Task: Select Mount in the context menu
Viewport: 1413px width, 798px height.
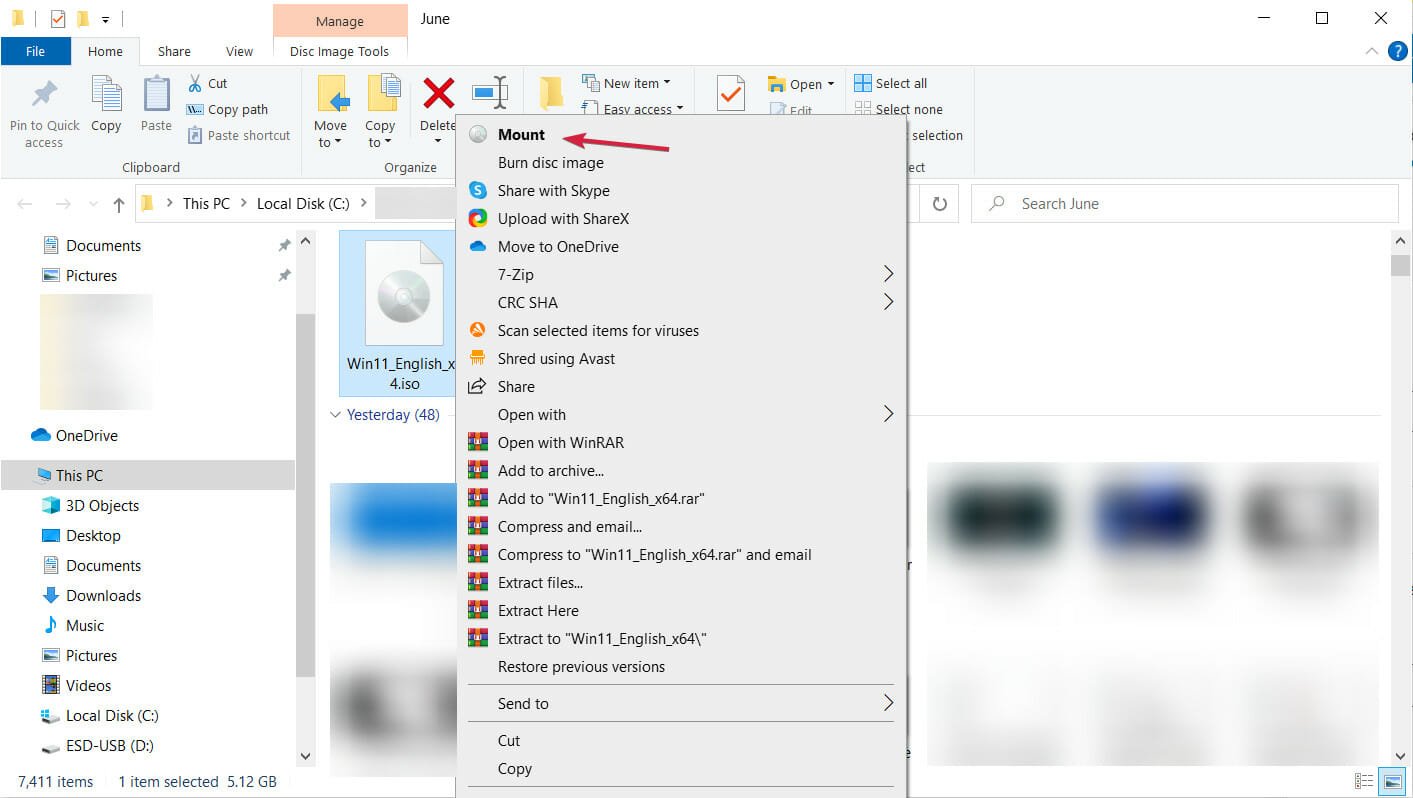Action: pos(681,134)
